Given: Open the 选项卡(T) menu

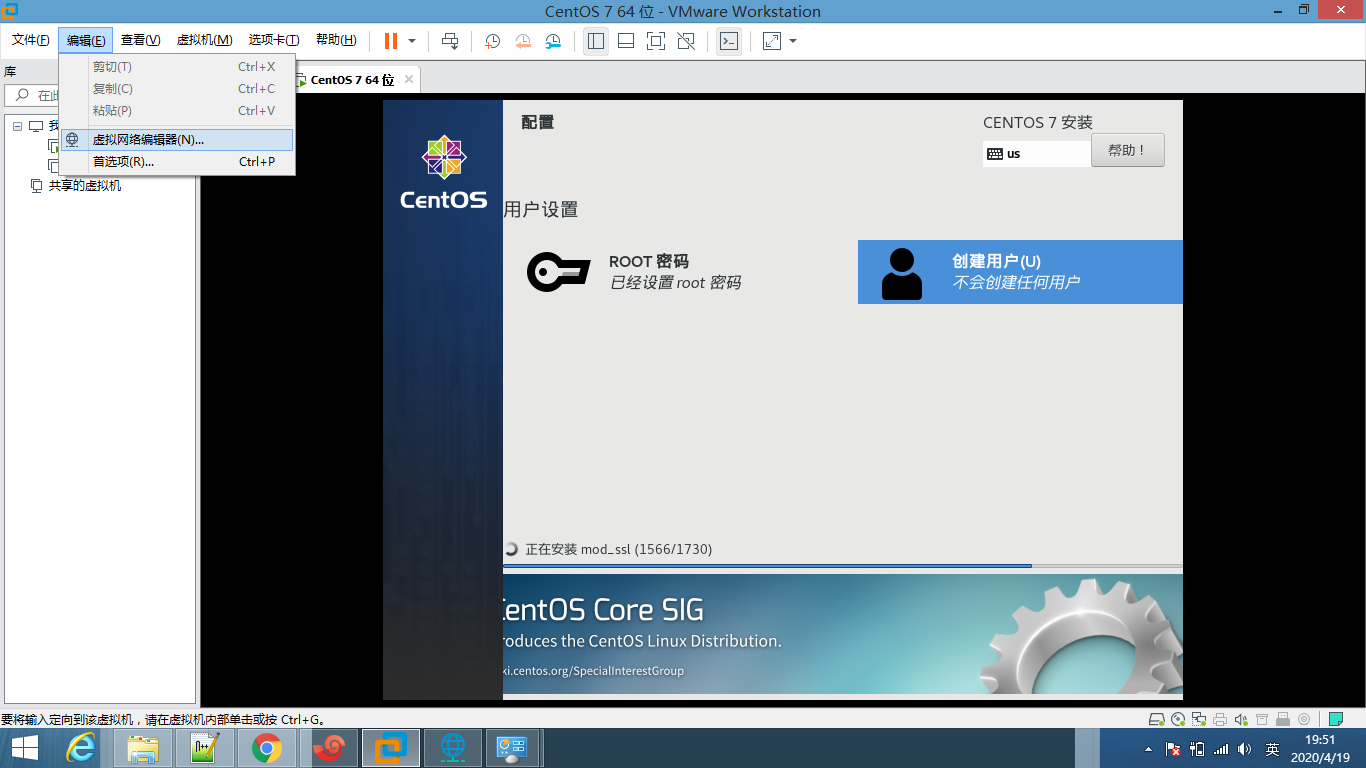Looking at the screenshot, I should pyautogui.click(x=274, y=40).
